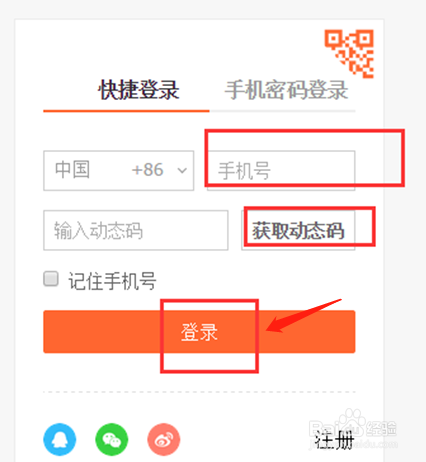Switch to 手机密码登录 tab
This screenshot has width=426, height=462.
point(286,90)
